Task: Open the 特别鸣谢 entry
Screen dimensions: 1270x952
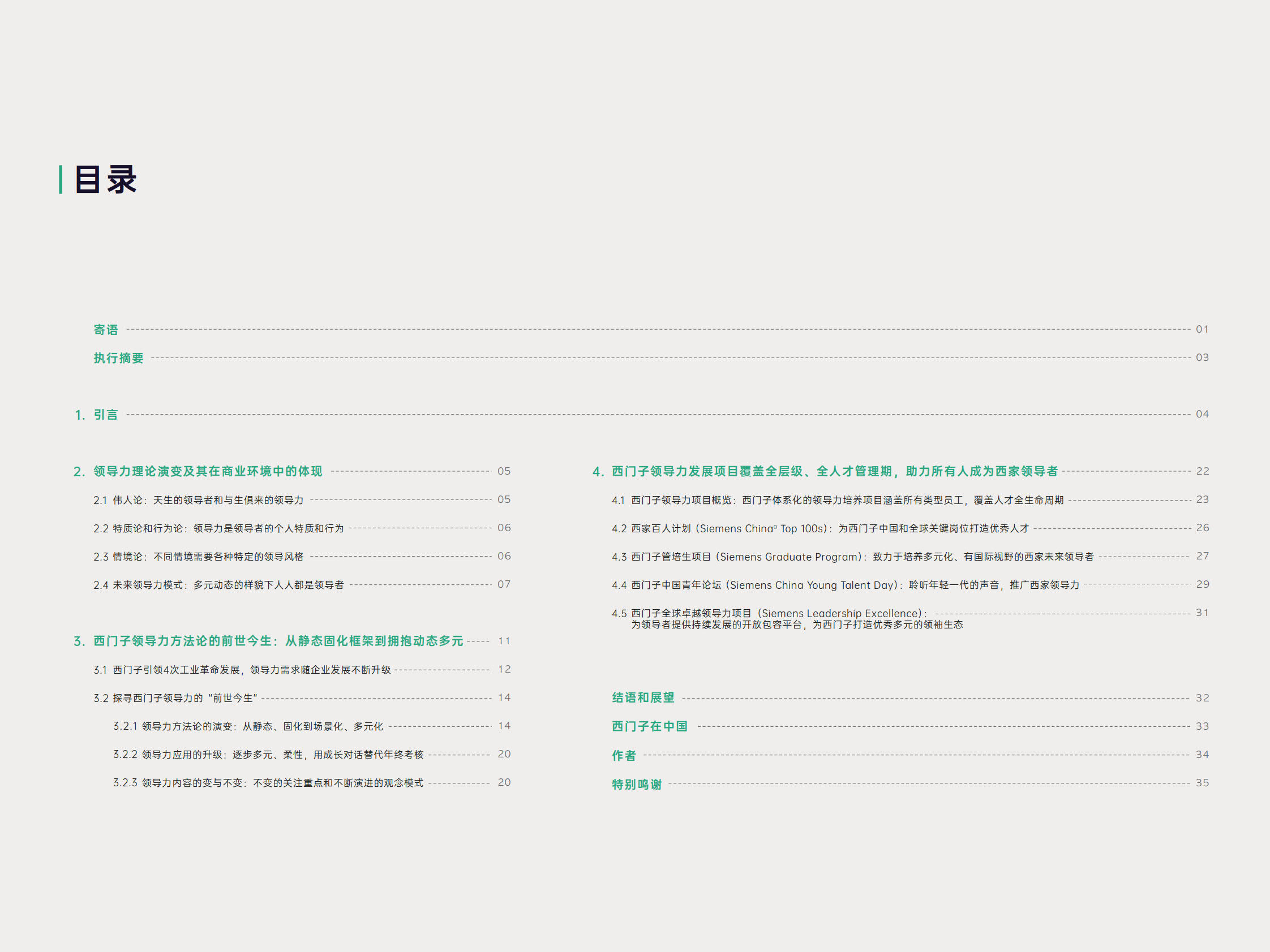Action: click(x=637, y=784)
